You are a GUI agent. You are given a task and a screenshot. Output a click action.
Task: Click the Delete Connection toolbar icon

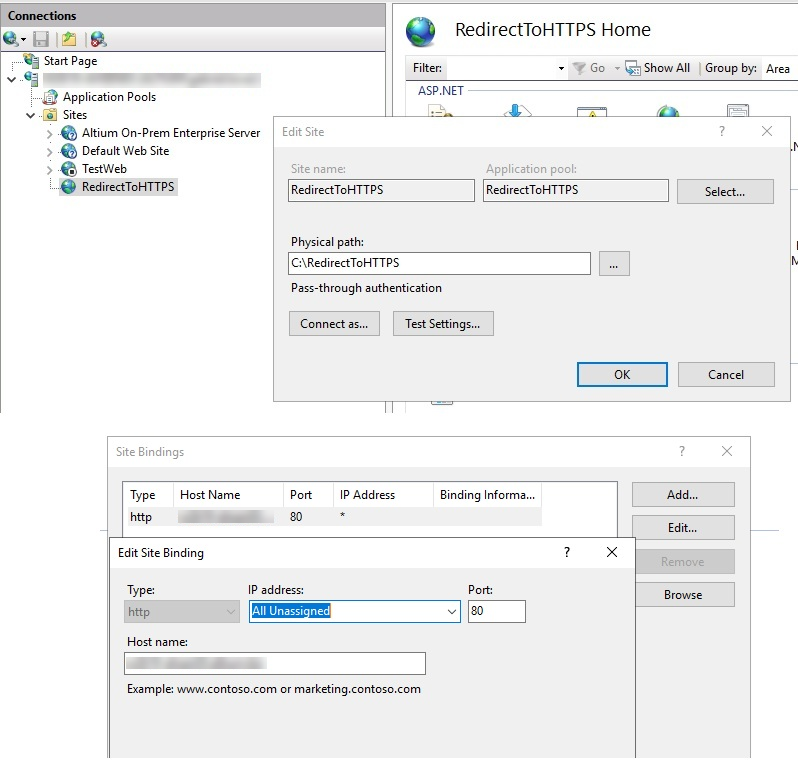point(98,39)
